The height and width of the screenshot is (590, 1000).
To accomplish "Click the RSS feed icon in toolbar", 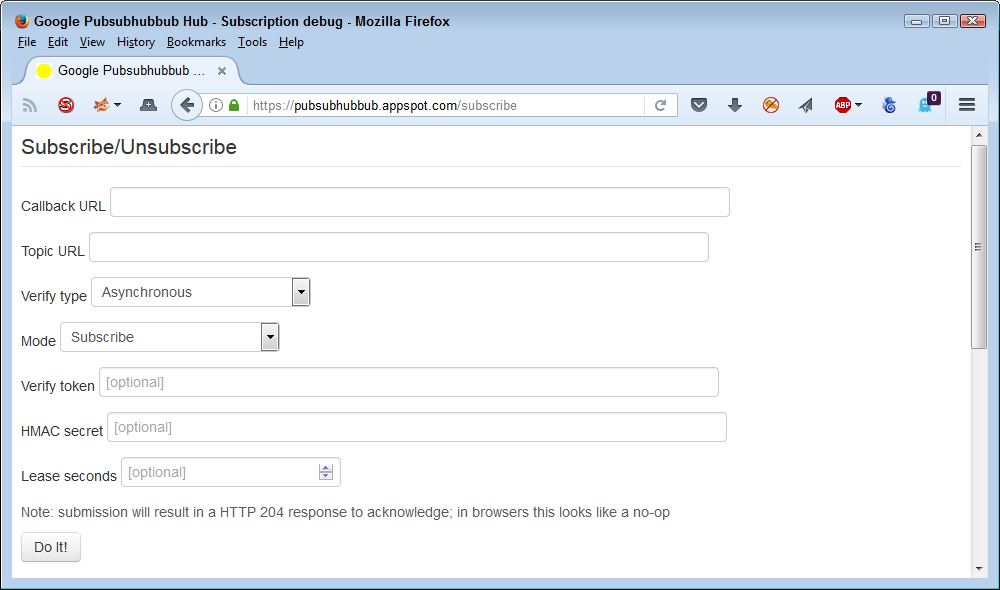I will (29, 105).
